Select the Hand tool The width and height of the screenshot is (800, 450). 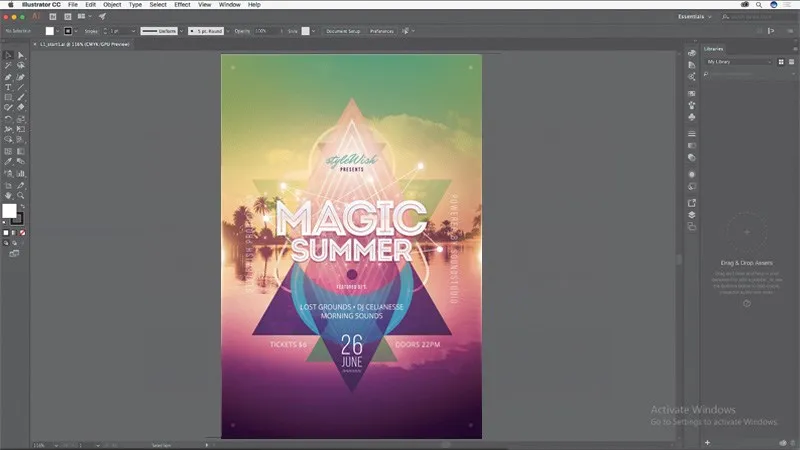tap(8, 195)
